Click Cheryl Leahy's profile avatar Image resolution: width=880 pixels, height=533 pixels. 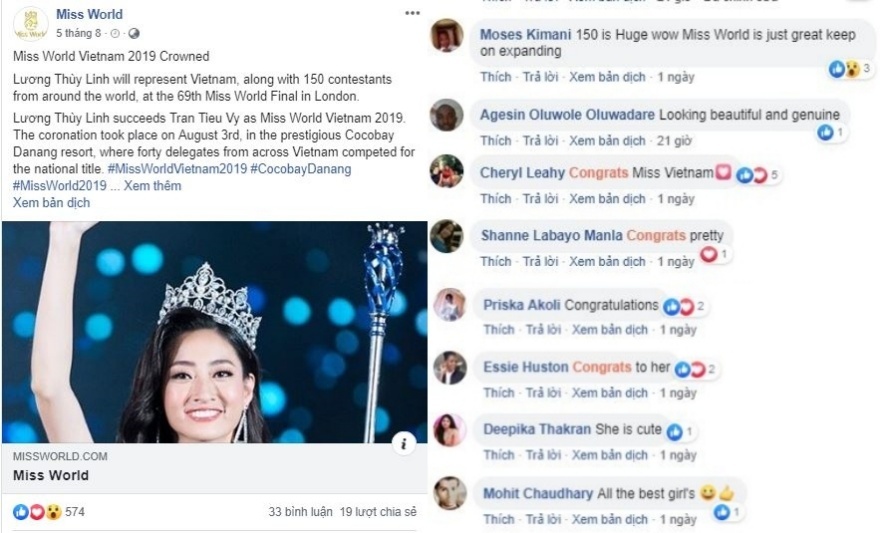446,172
